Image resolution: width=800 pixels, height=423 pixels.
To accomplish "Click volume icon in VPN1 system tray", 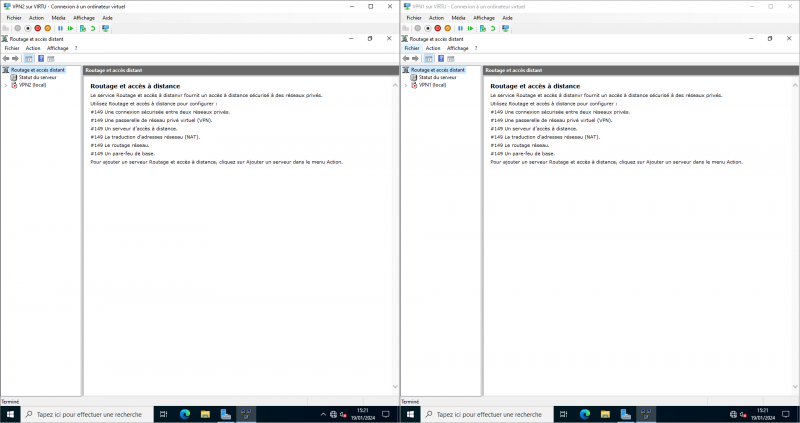I will pos(743,414).
